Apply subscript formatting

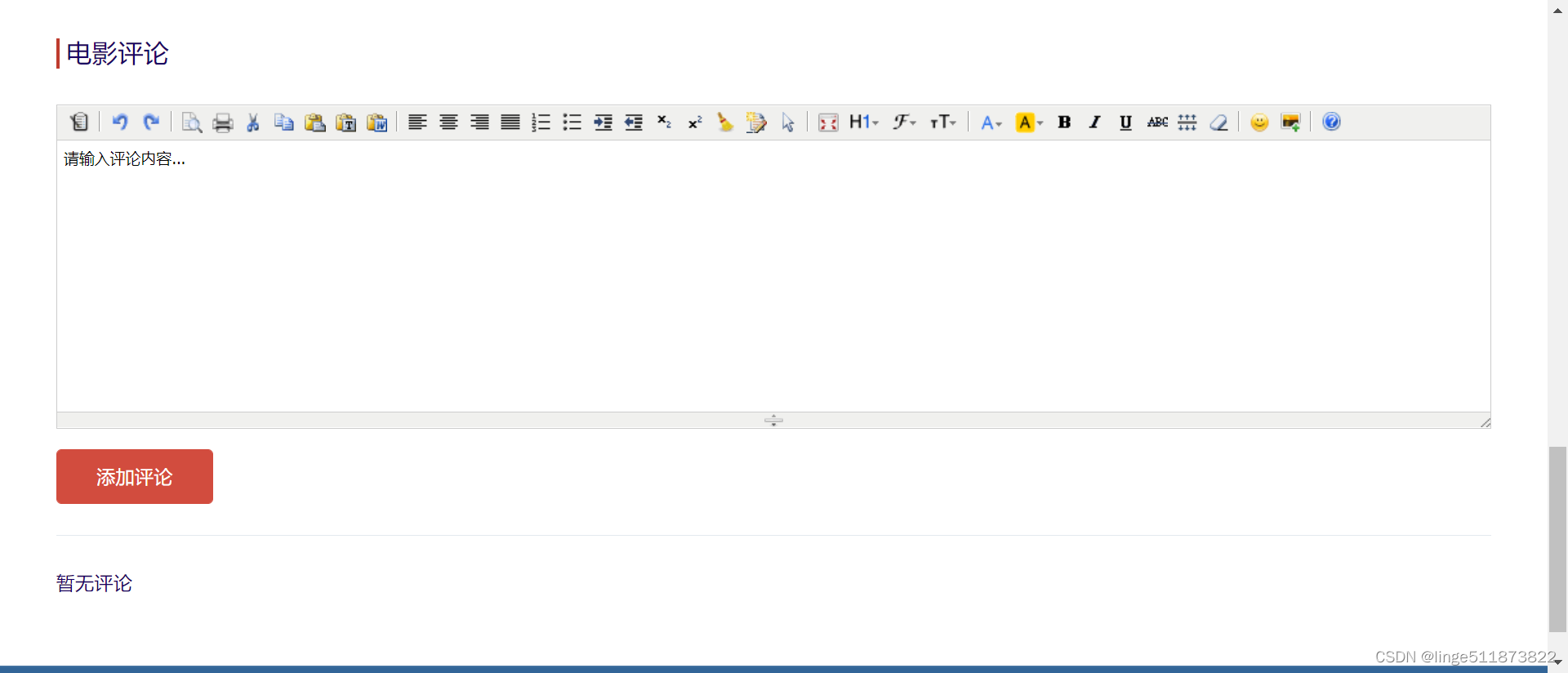point(665,122)
